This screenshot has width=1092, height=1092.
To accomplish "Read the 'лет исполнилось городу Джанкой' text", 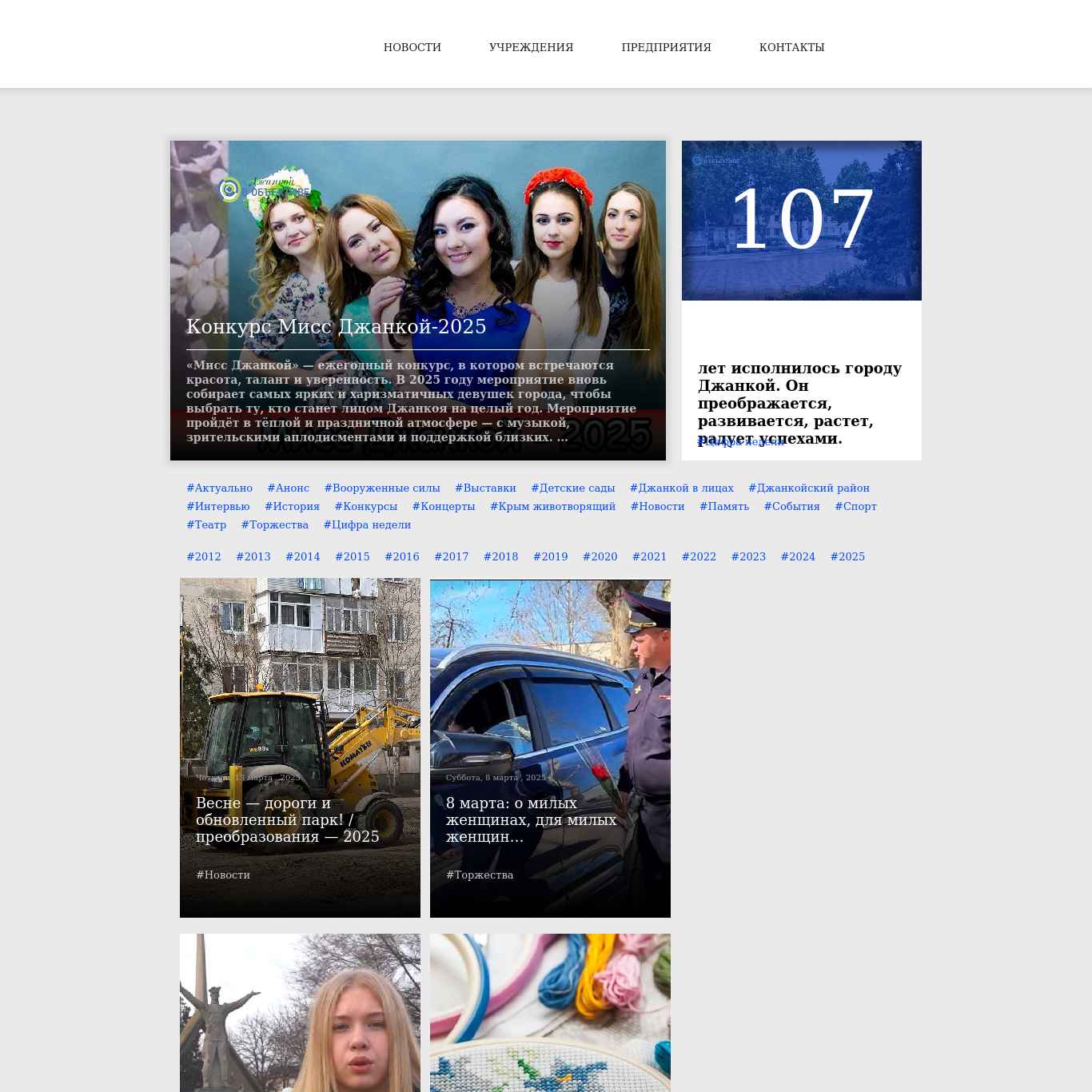I will tap(800, 403).
